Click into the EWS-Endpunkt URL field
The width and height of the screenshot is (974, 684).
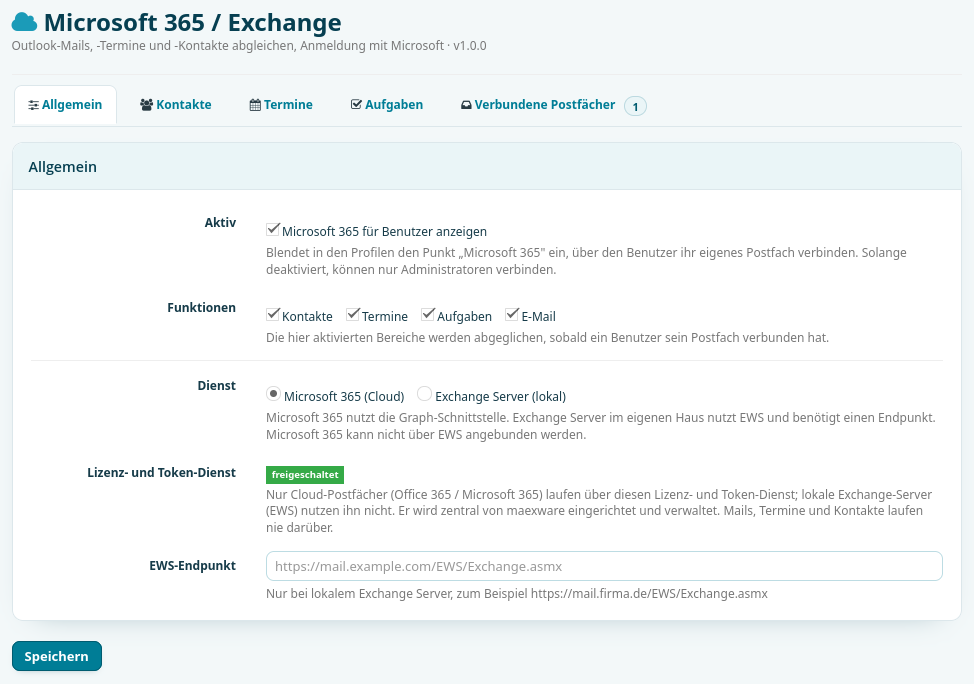click(x=604, y=566)
